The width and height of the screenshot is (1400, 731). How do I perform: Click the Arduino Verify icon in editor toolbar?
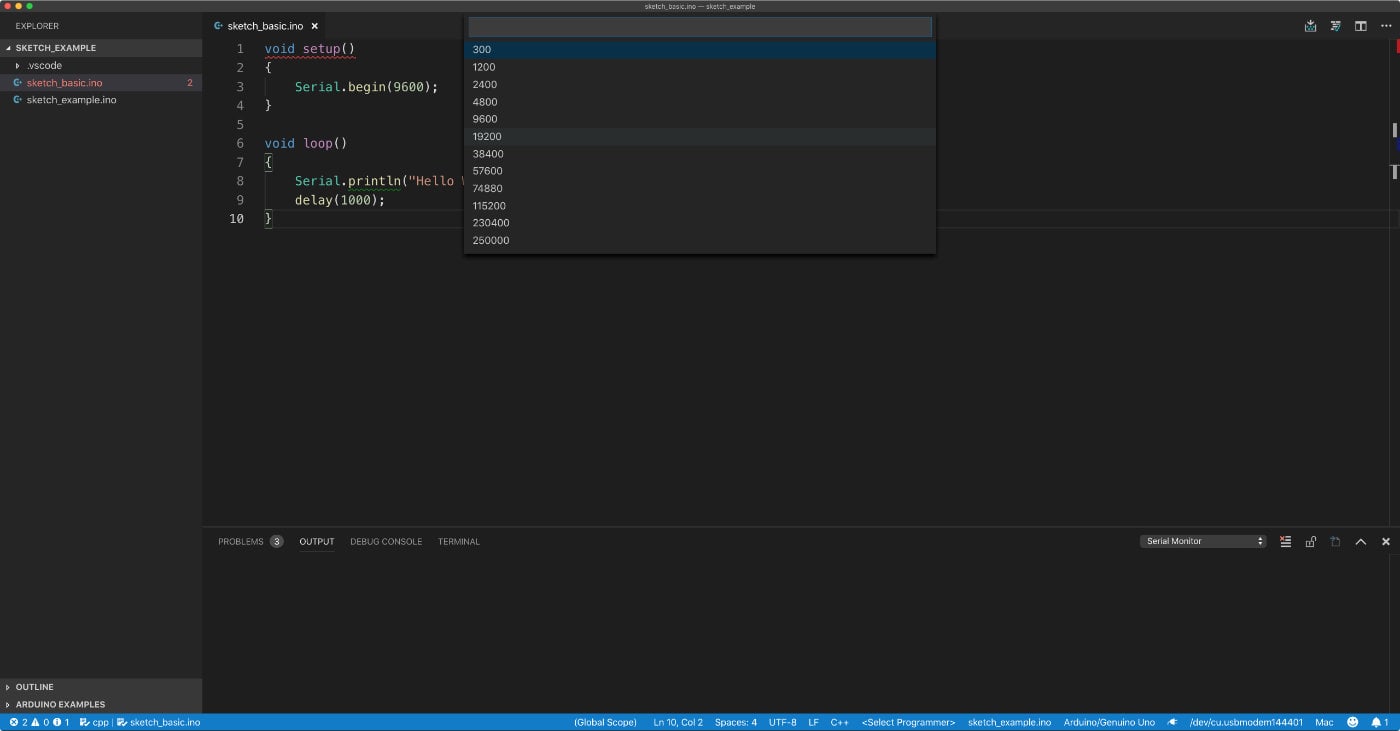(1336, 26)
